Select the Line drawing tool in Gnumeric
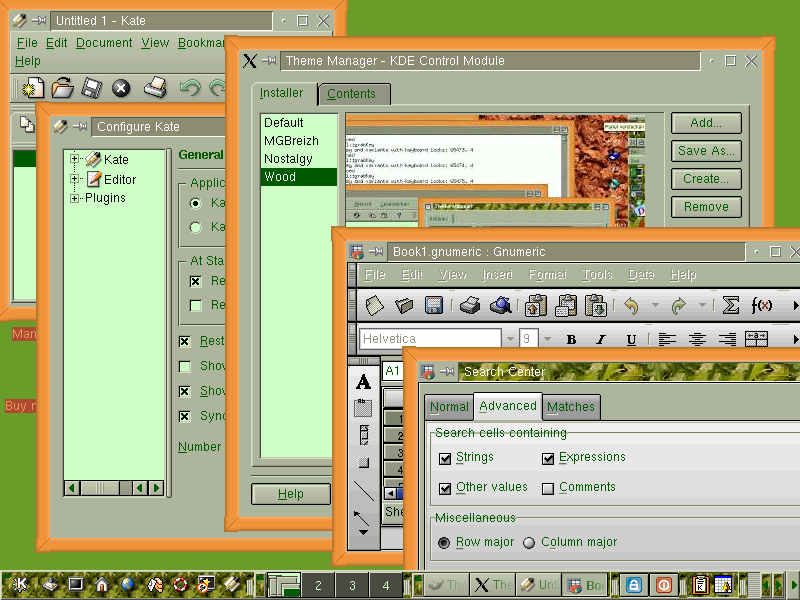This screenshot has height=600, width=800. [363, 490]
